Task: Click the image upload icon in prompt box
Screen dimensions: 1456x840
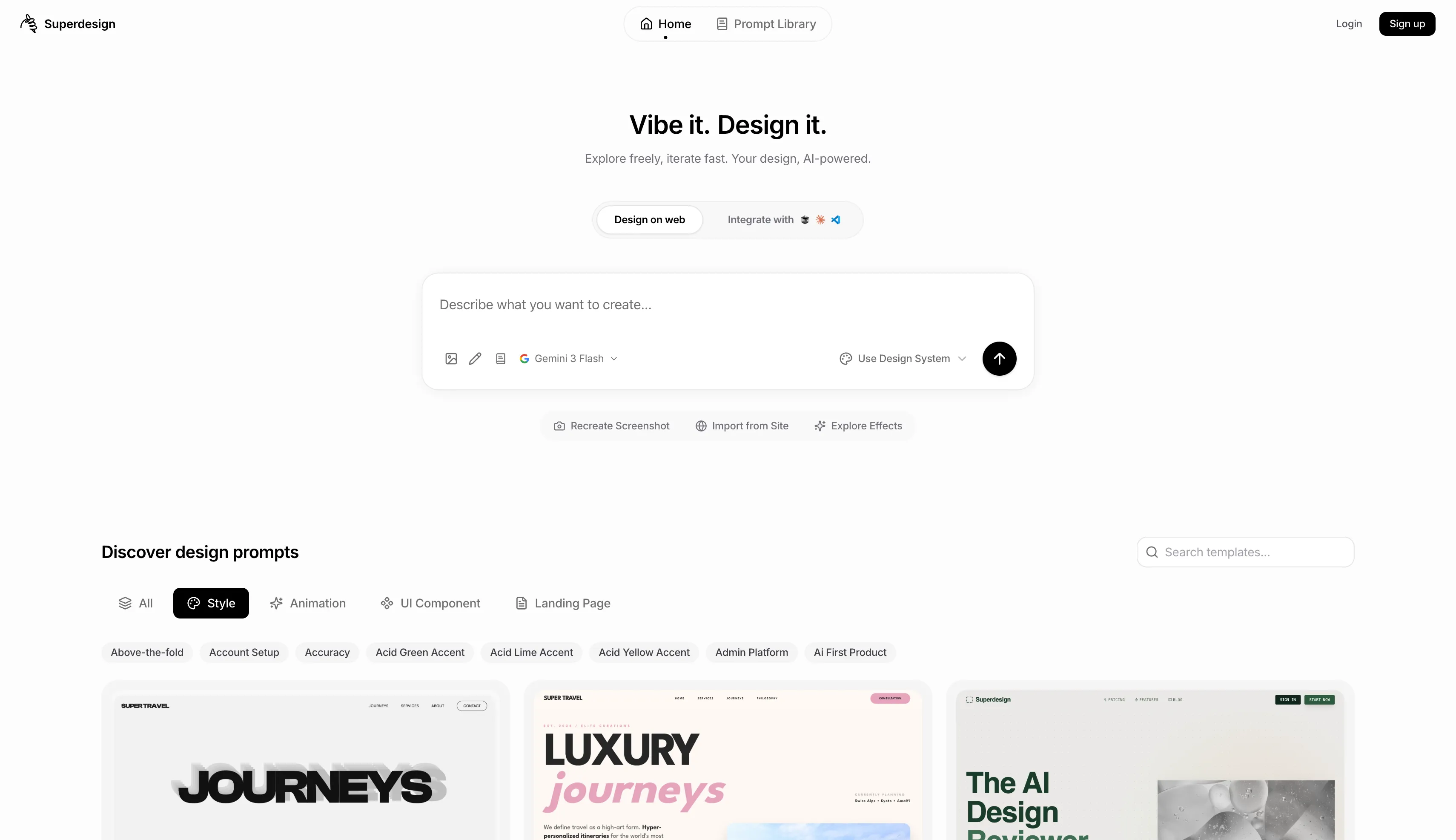Action: [x=451, y=359]
